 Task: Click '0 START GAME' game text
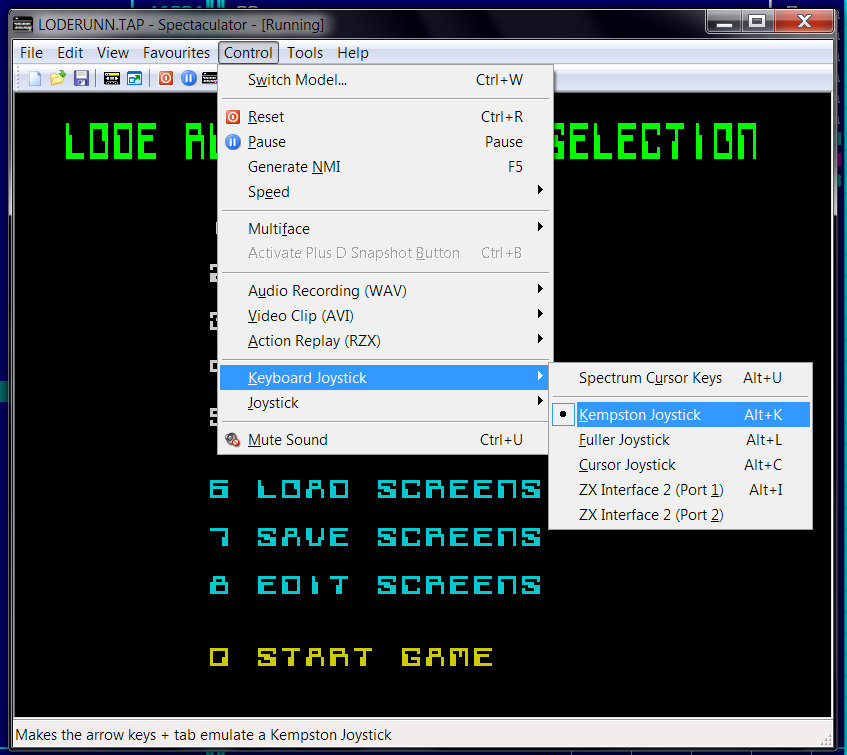[x=351, y=657]
